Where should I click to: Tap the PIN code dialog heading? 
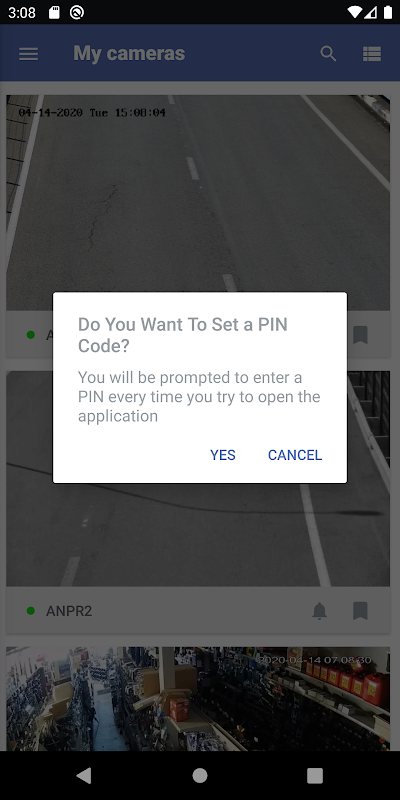click(183, 335)
